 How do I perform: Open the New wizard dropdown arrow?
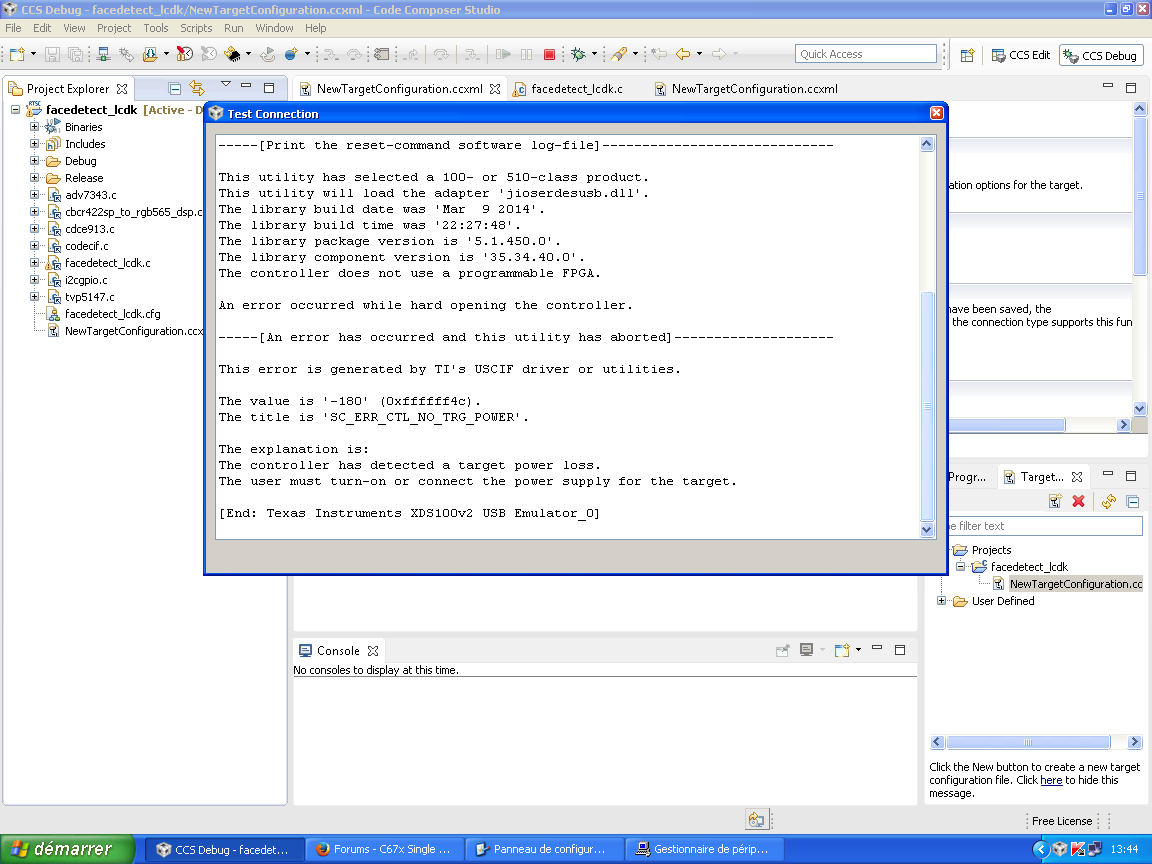point(33,54)
